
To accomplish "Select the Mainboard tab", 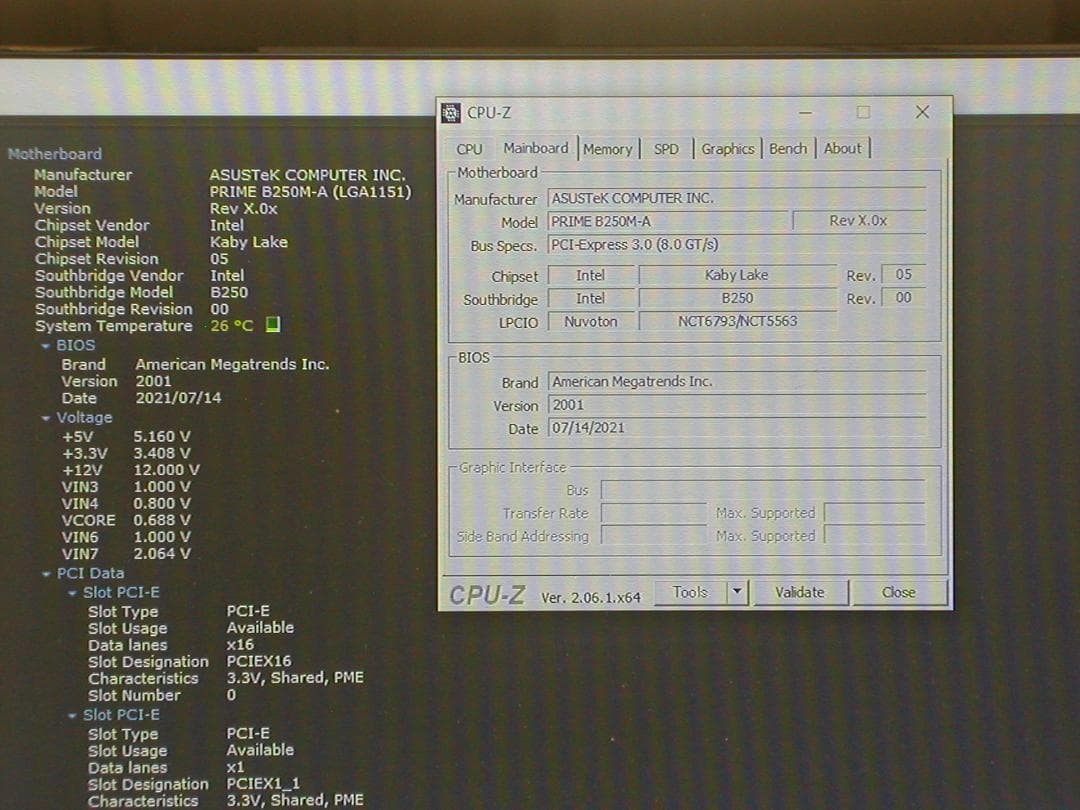I will coord(536,148).
